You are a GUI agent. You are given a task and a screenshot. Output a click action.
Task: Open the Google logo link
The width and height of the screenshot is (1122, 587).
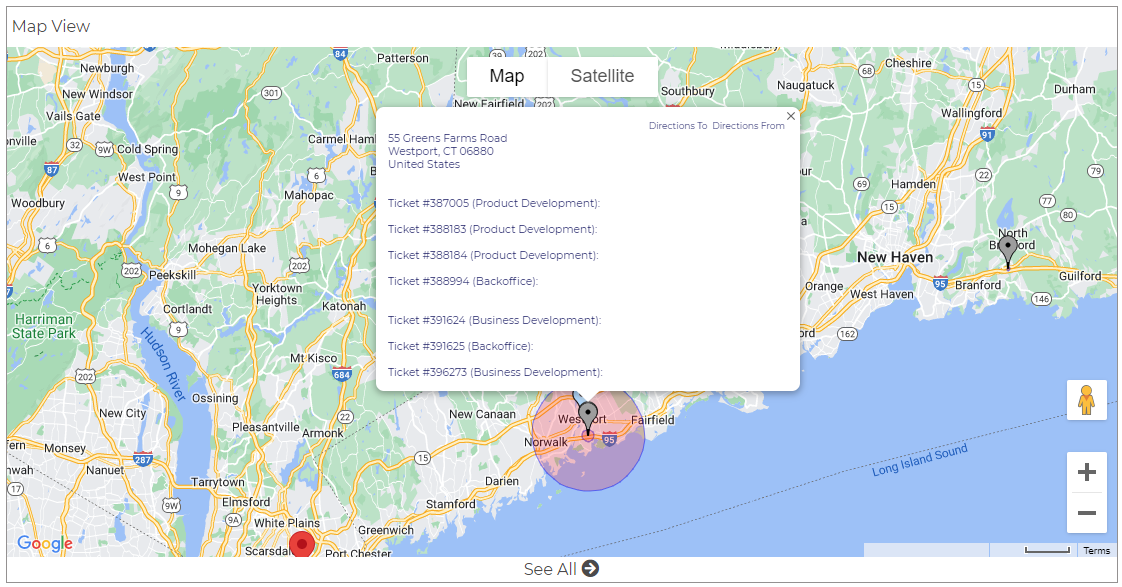pos(45,543)
